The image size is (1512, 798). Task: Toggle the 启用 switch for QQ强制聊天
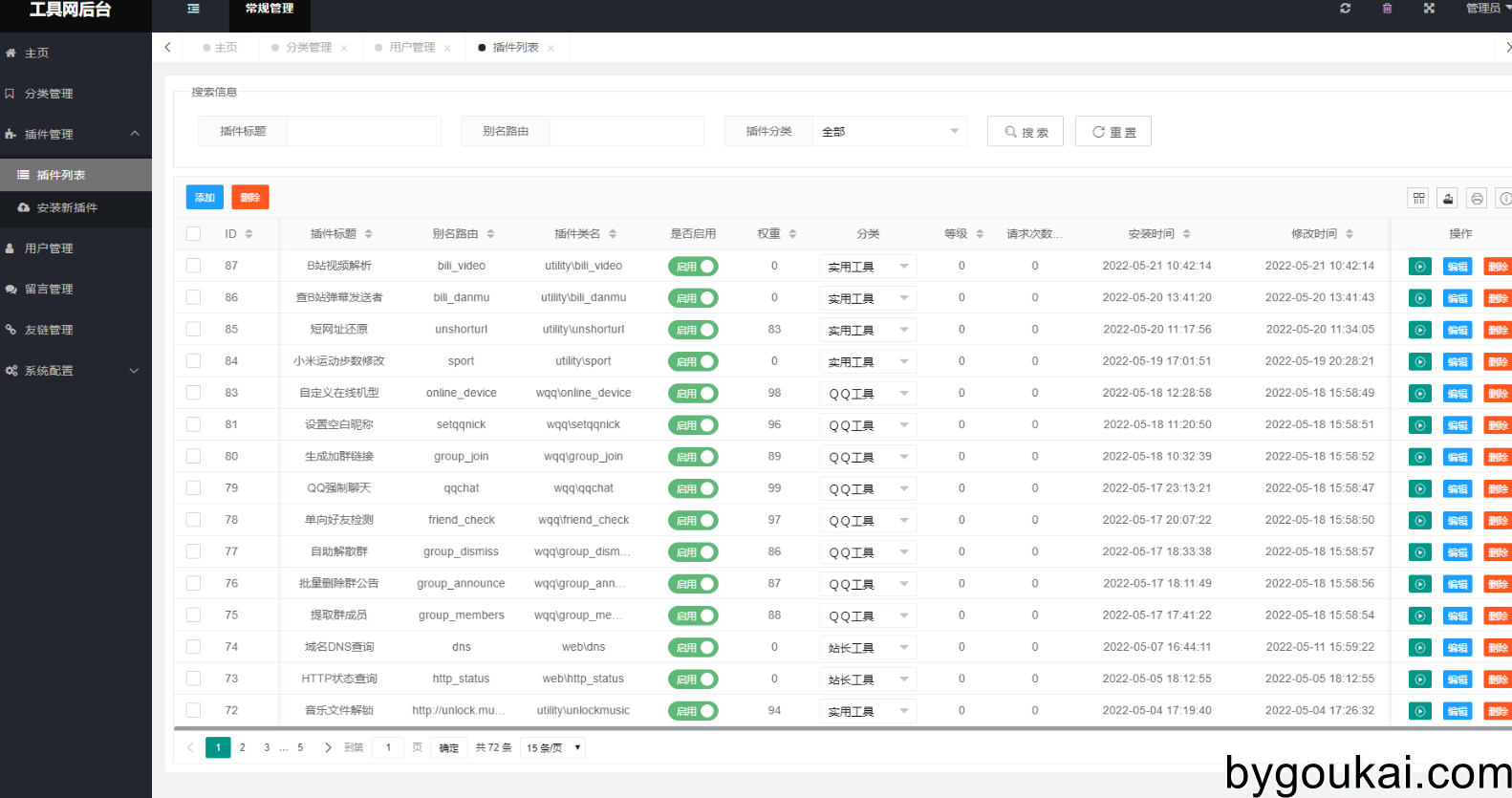click(693, 488)
